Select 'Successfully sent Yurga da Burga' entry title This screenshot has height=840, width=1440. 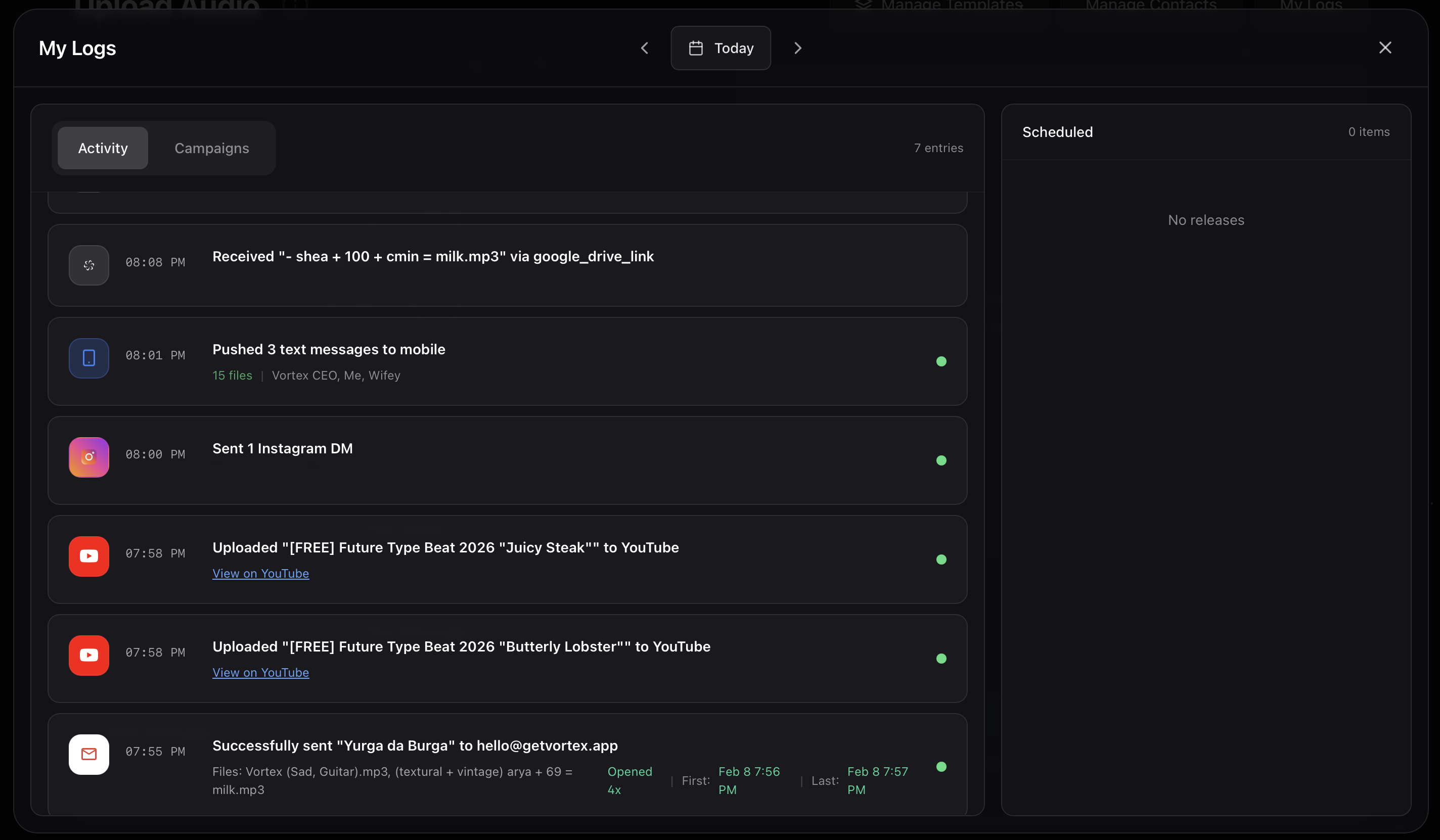[x=415, y=745]
